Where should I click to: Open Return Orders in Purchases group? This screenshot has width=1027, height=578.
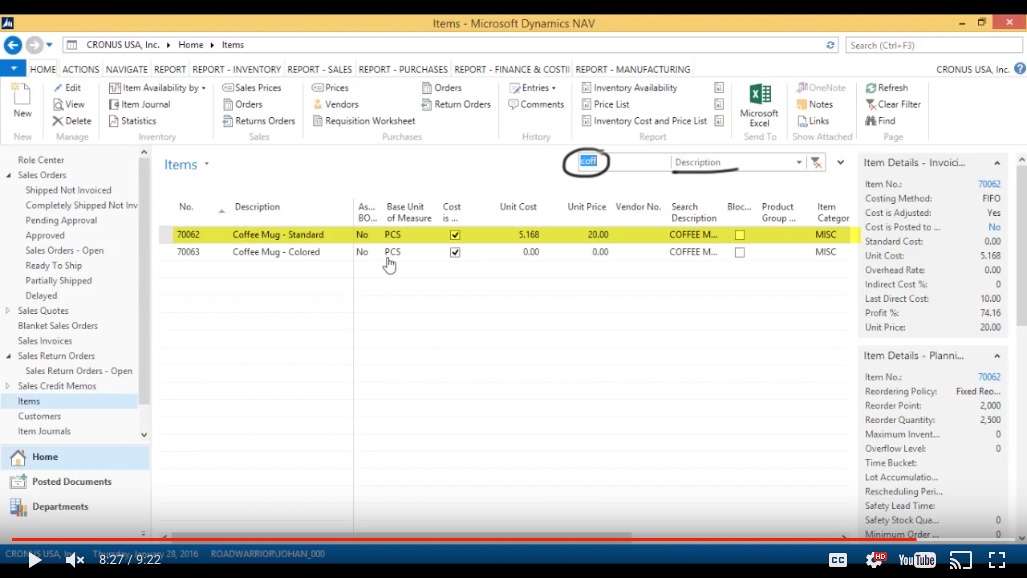pyautogui.click(x=456, y=104)
